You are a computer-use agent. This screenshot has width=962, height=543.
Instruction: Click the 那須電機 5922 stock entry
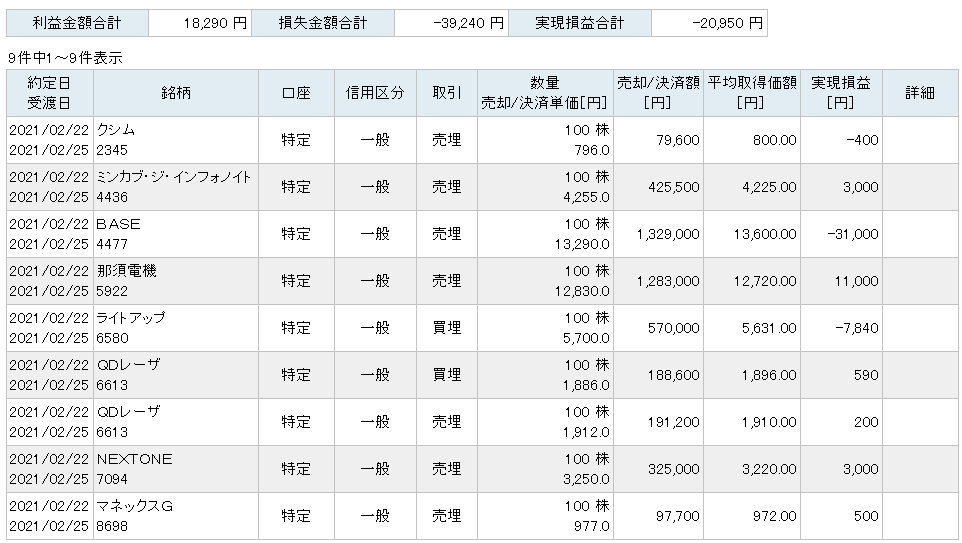point(176,281)
